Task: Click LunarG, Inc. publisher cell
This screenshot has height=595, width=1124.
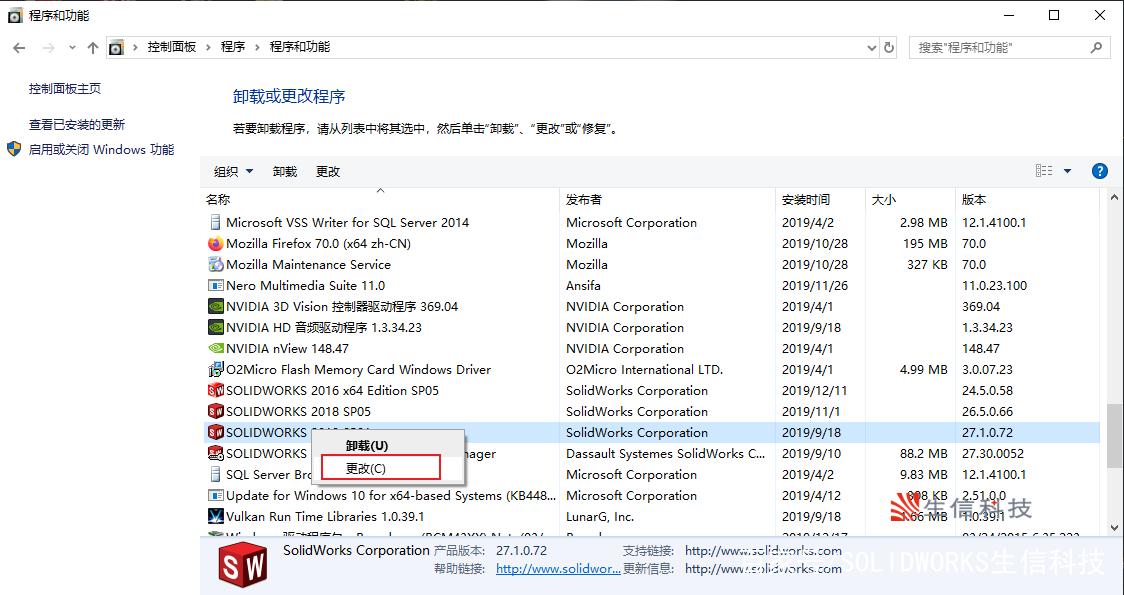Action: (x=600, y=517)
